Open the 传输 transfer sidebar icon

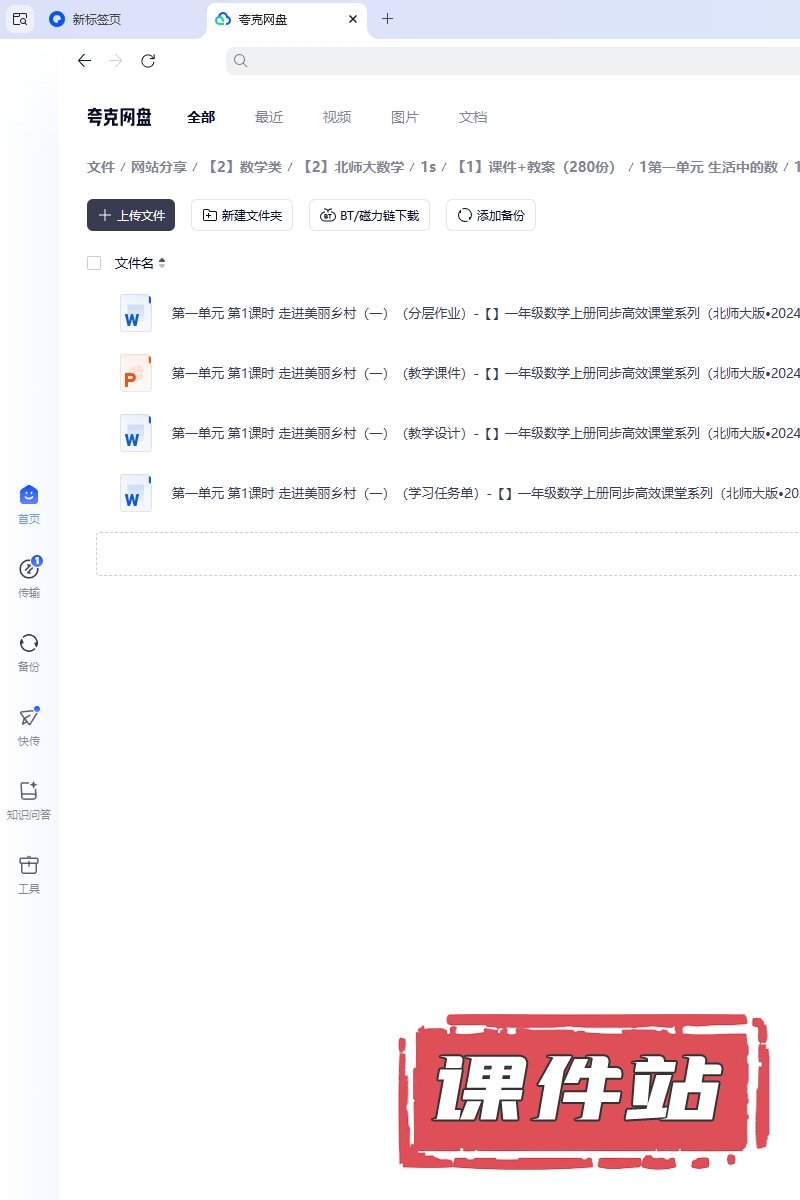[29, 570]
